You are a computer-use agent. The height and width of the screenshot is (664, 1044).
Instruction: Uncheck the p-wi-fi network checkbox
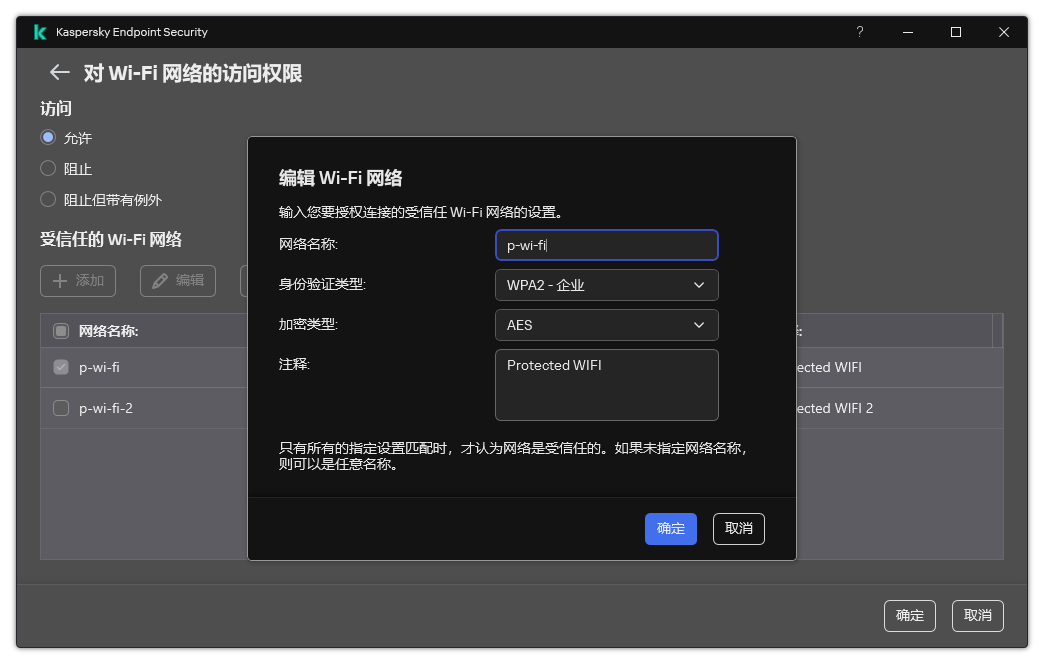coord(60,367)
